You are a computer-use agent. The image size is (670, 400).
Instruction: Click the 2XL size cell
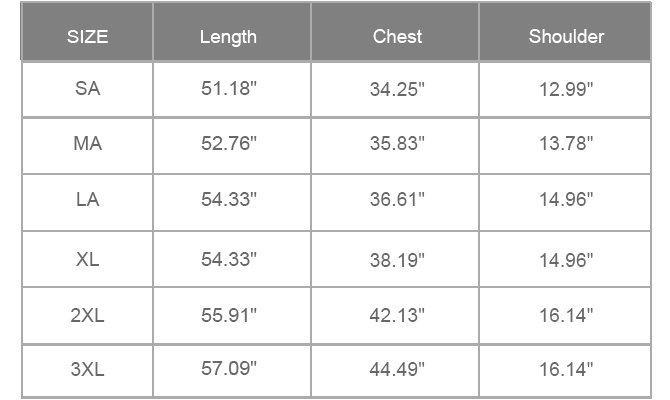88,315
